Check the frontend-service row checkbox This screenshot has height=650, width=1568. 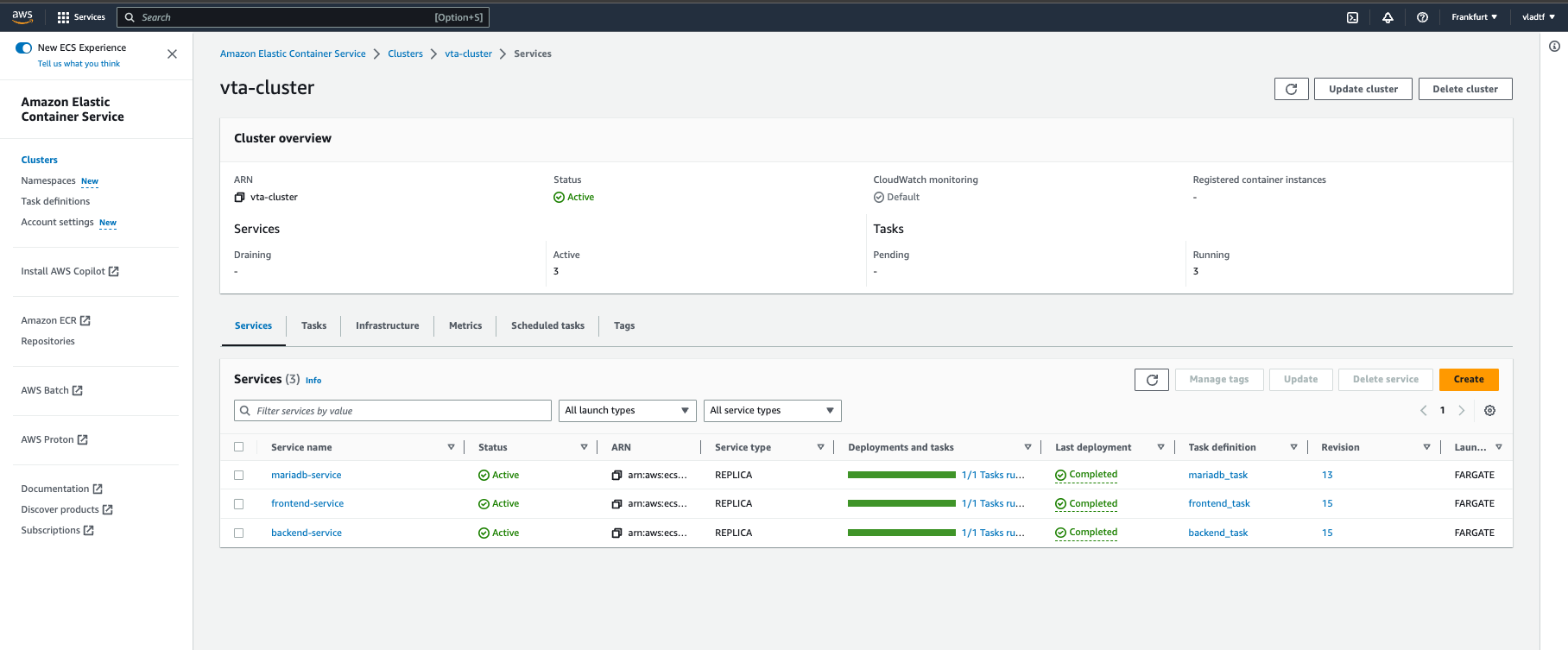(239, 504)
